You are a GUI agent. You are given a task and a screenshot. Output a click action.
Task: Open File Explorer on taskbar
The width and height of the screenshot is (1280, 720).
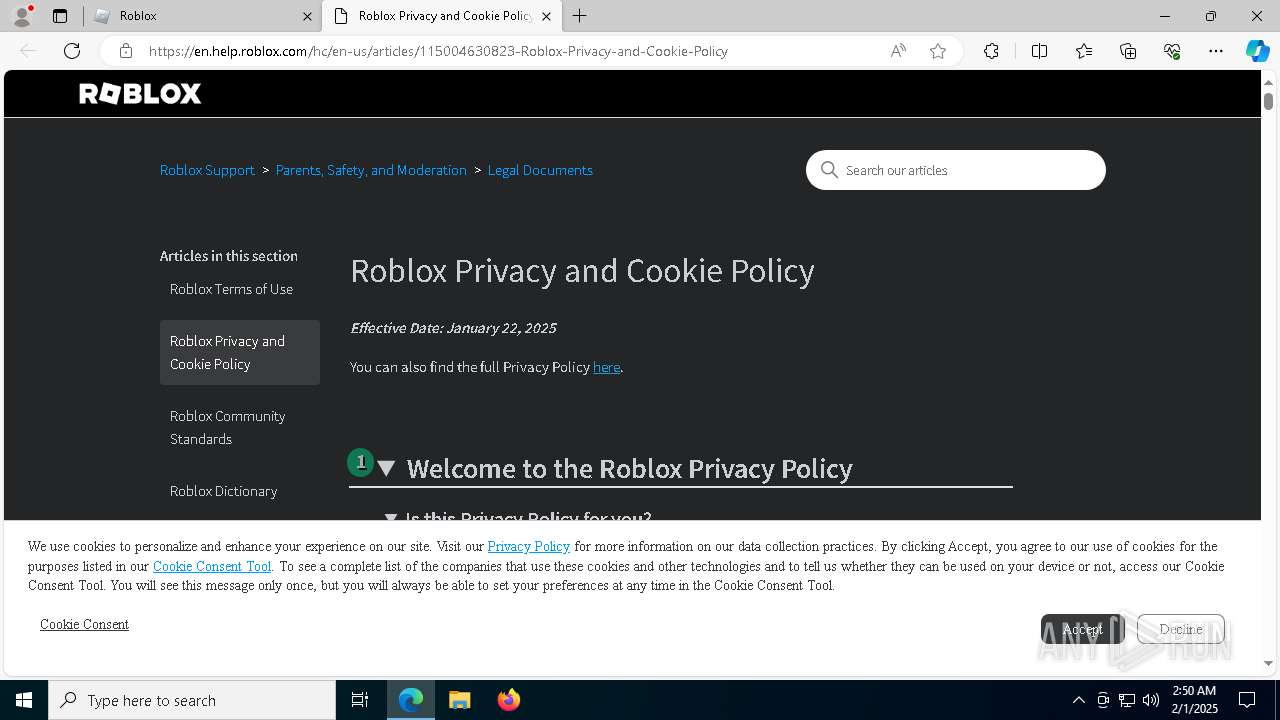point(459,700)
